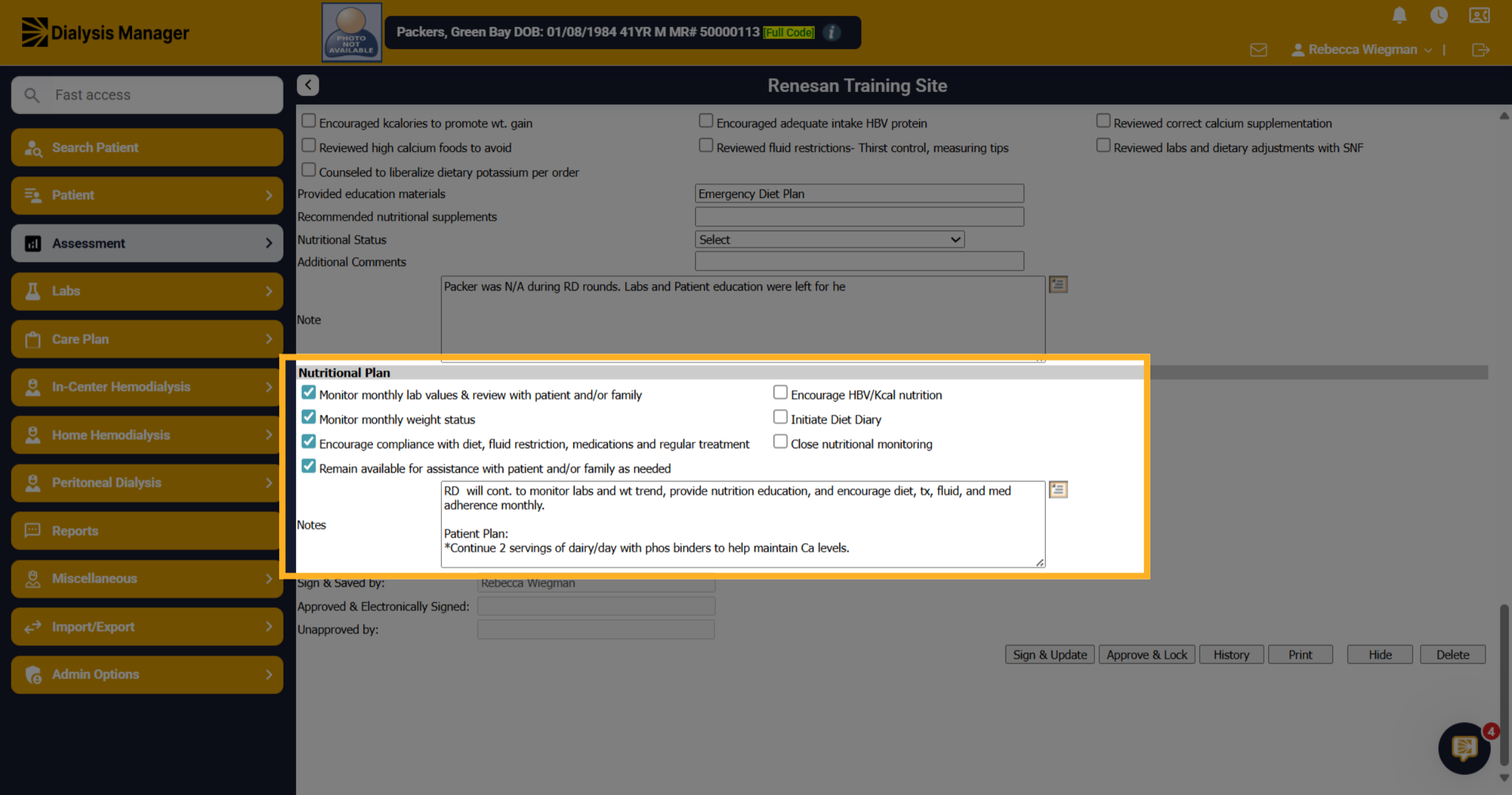Viewport: 1512px width, 795px height.
Task: Expand the Care Plan sidebar menu
Action: pos(147,339)
